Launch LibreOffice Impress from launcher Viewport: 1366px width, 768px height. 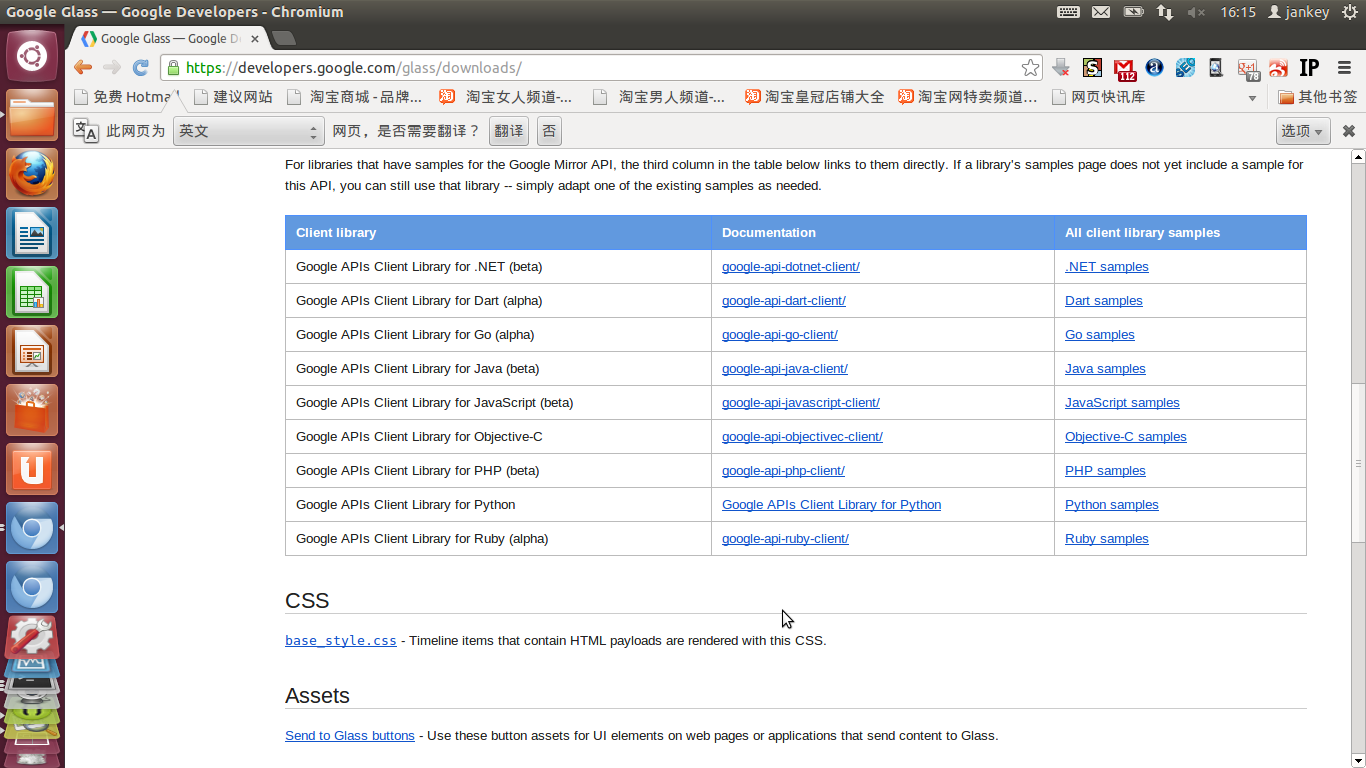click(32, 351)
